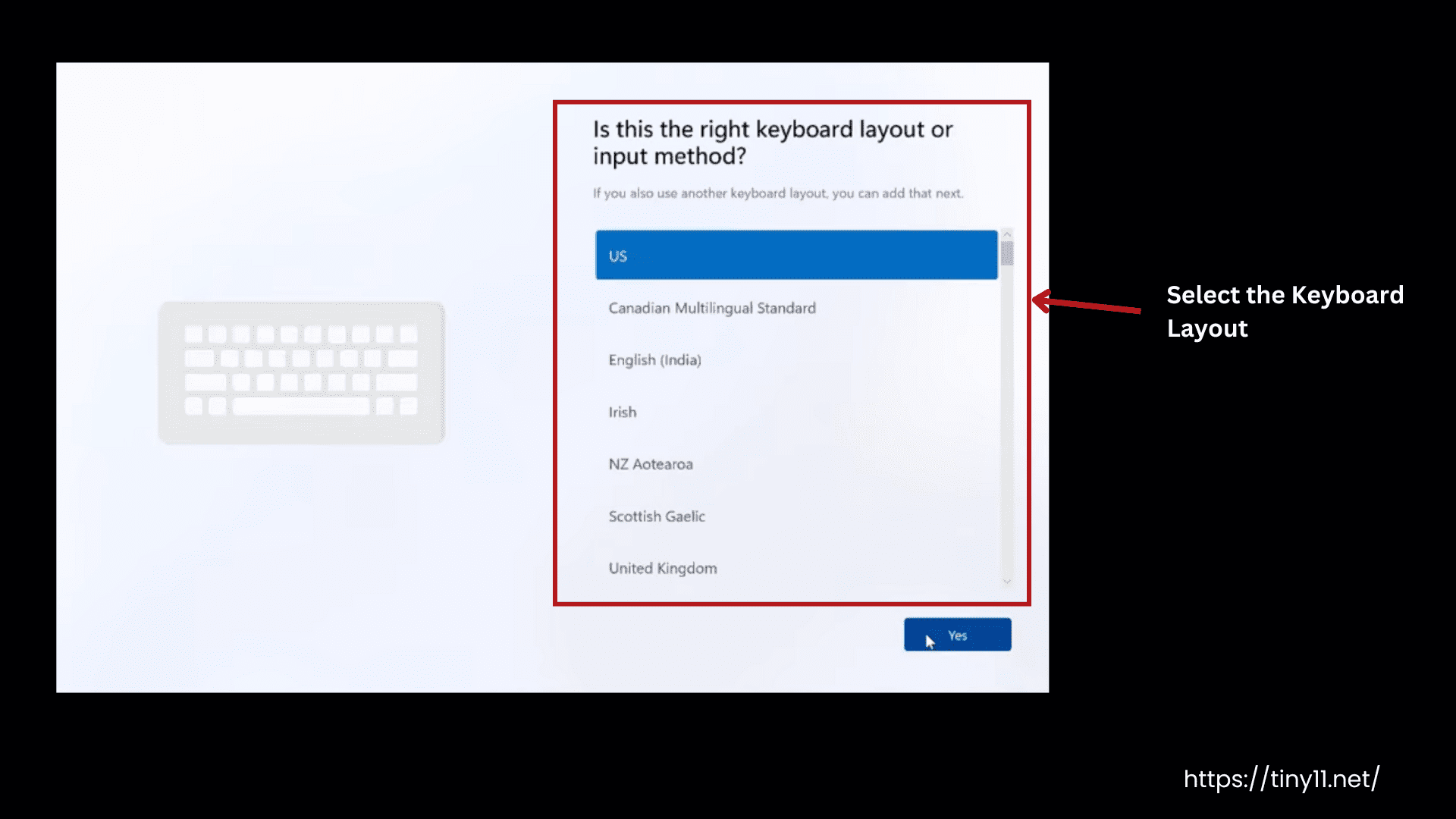Select the Scottish Gaelic layout
Image resolution: width=1456 pixels, height=819 pixels.
657,516
